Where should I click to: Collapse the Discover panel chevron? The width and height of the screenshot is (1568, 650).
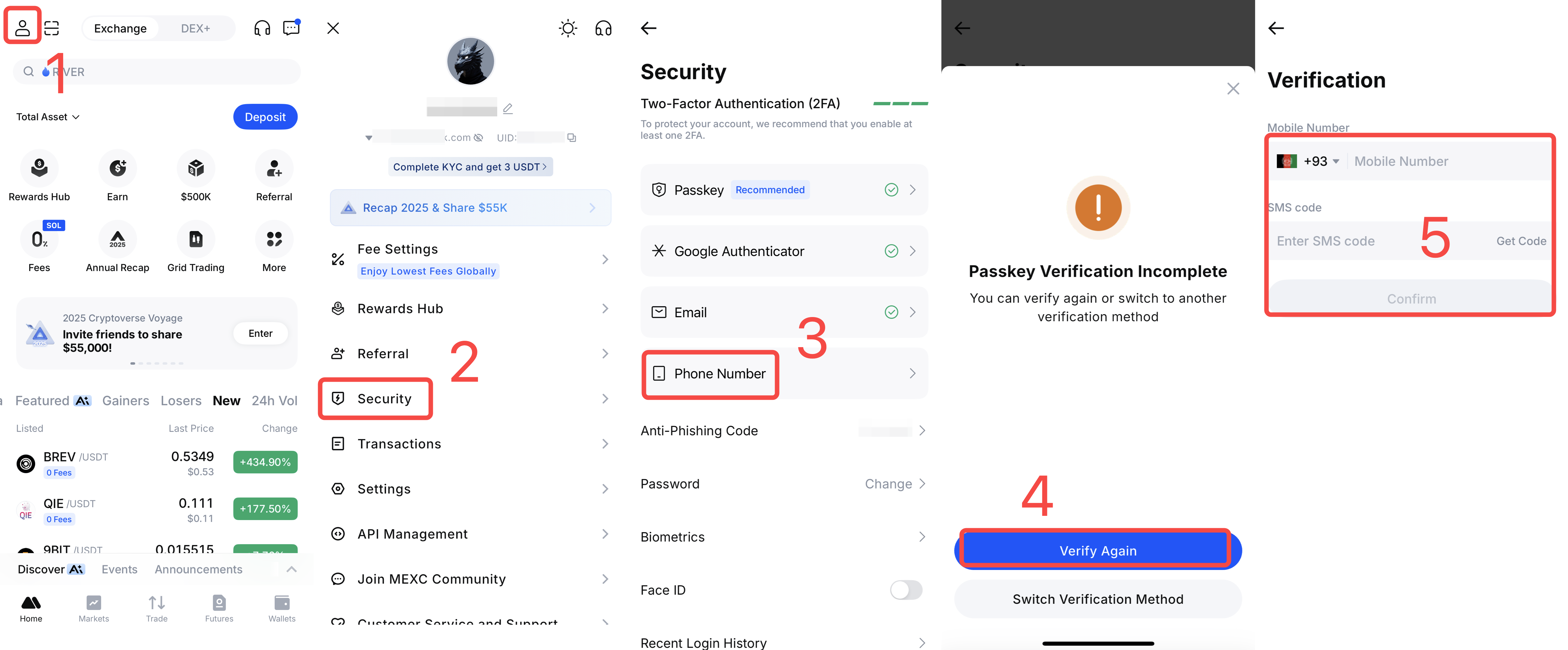coord(292,569)
